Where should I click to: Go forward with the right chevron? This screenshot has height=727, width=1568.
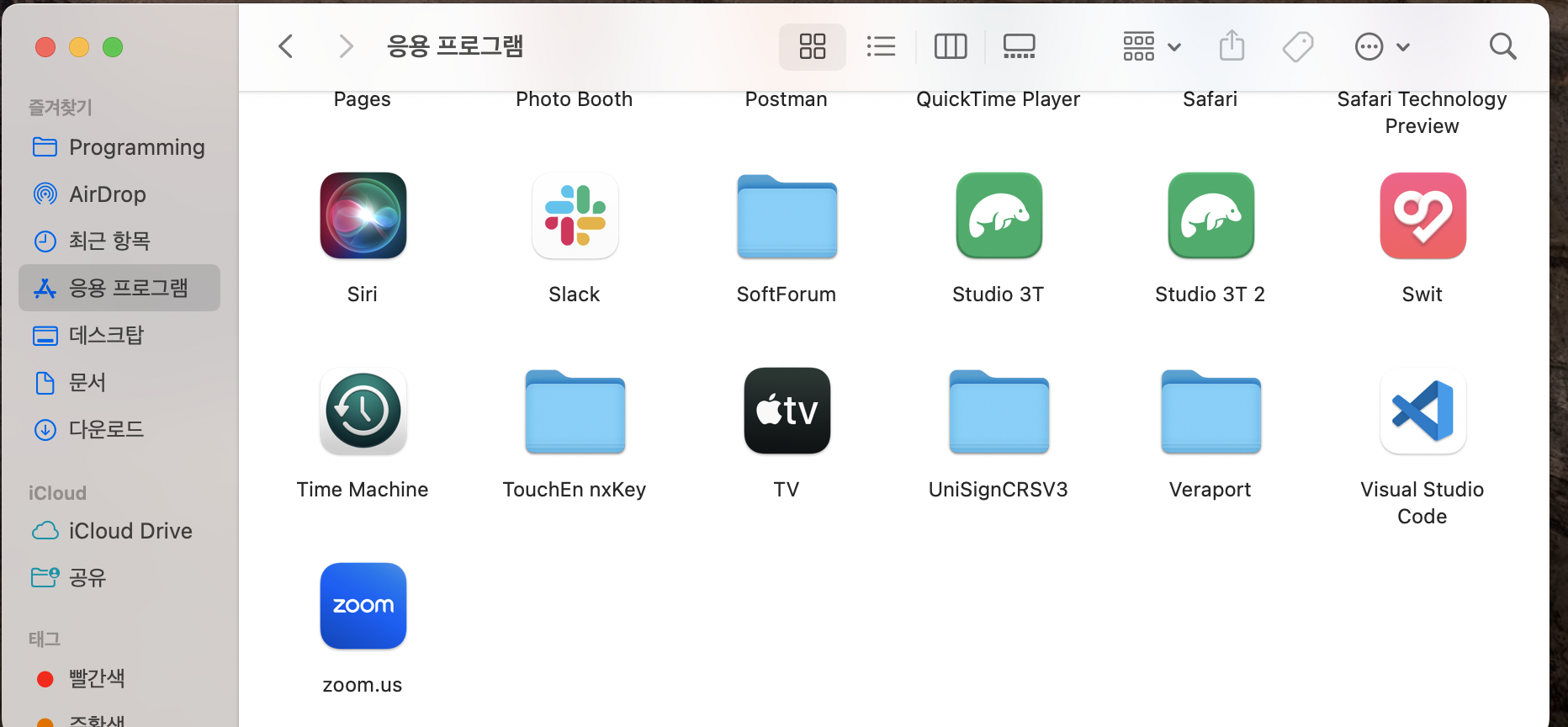click(345, 46)
